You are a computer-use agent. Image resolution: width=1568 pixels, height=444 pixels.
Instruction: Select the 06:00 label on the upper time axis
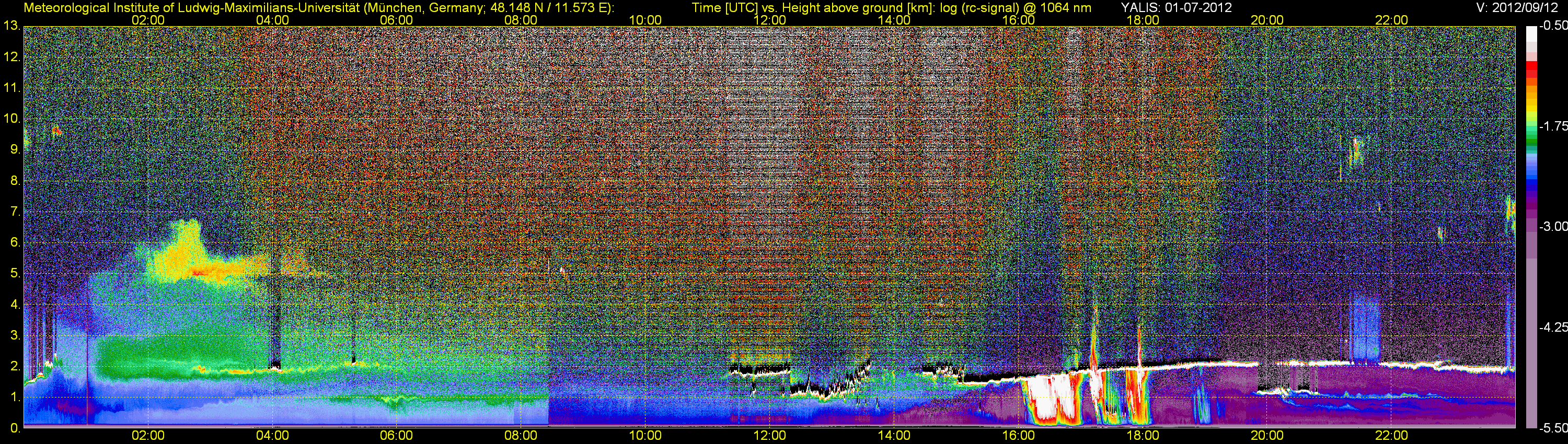click(x=396, y=20)
